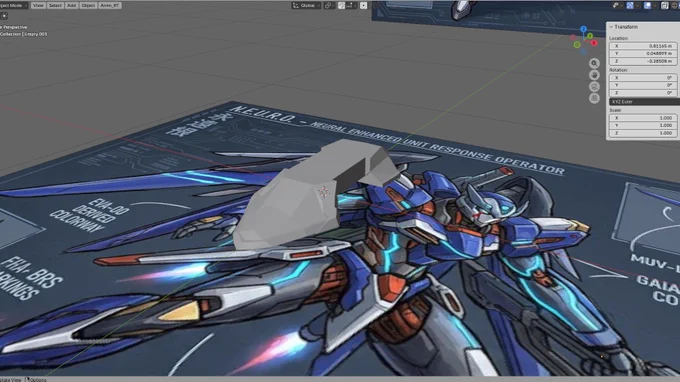This screenshot has width=680, height=382.
Task: Click the Location Y field
Action: point(643,53)
